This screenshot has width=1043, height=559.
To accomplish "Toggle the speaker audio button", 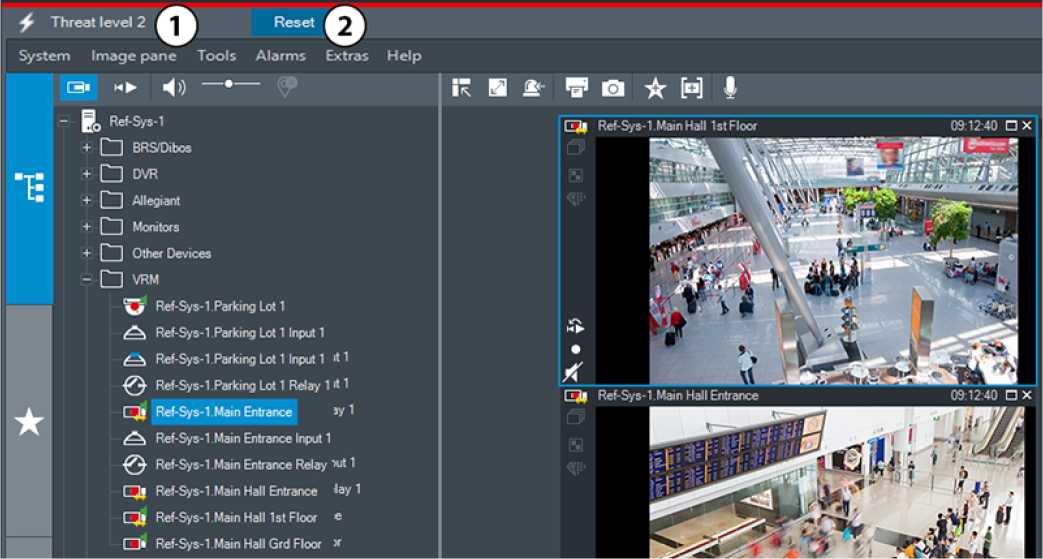I will click(174, 87).
